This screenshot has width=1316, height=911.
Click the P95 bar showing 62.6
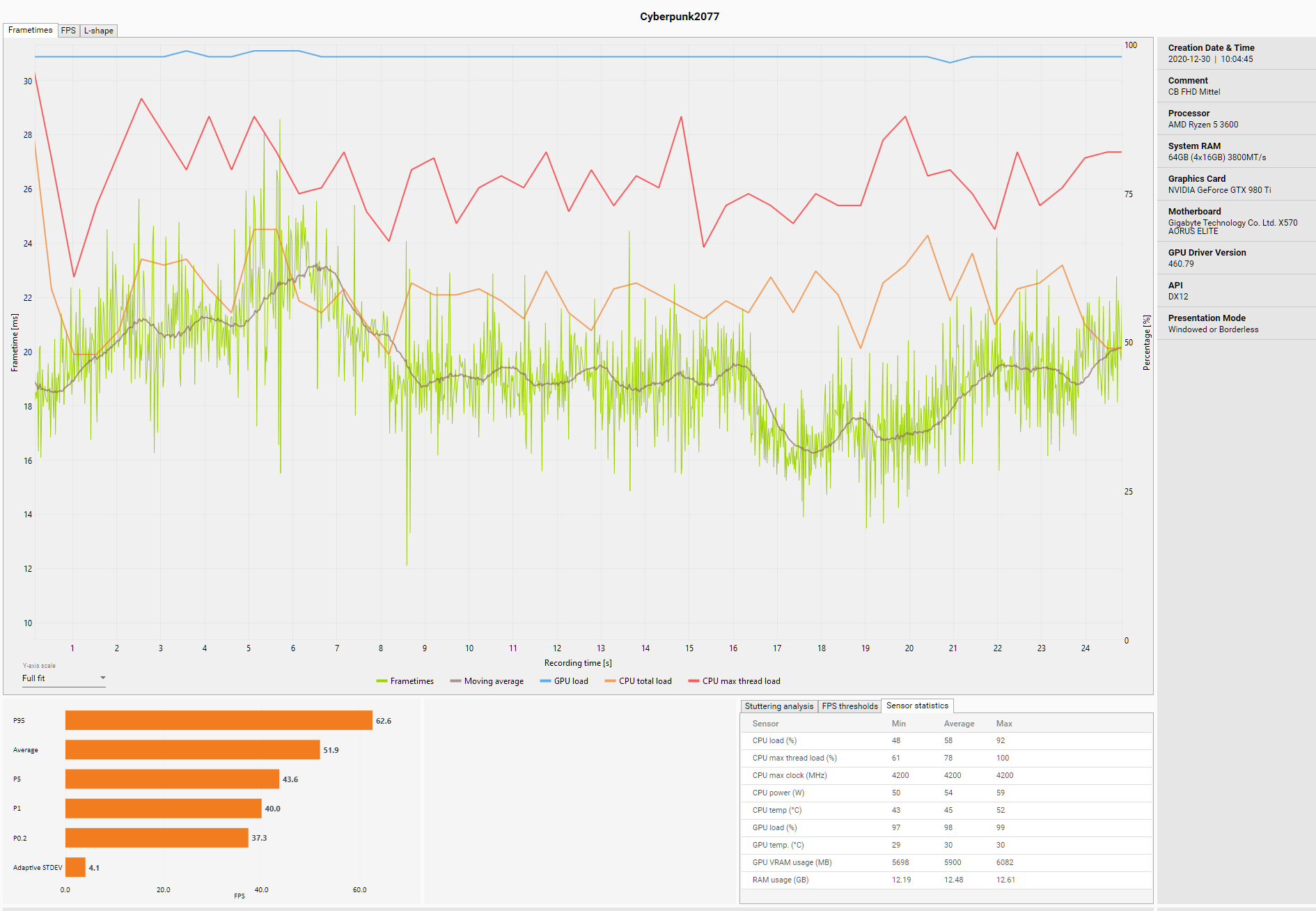219,720
